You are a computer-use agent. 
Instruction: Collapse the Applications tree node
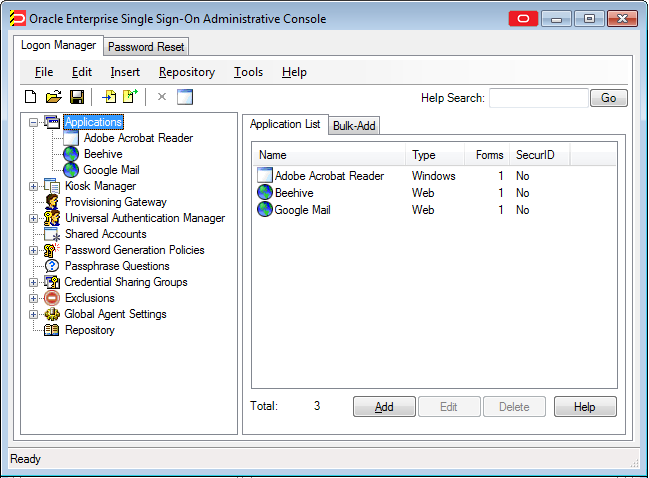34,122
